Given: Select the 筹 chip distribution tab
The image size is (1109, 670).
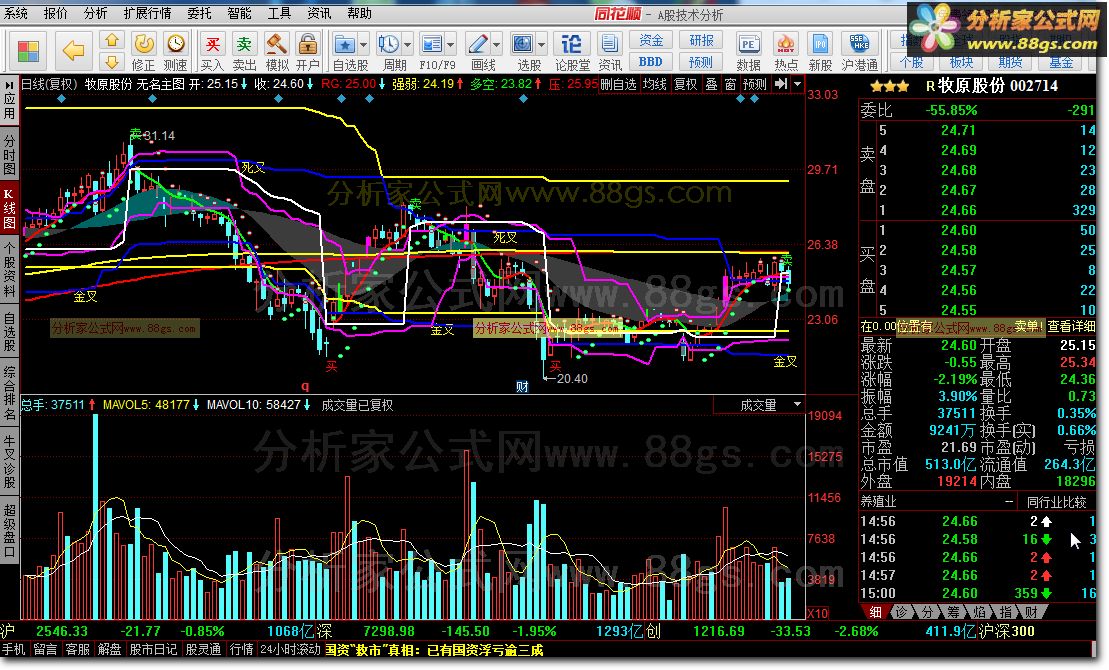Looking at the screenshot, I should tap(953, 612).
